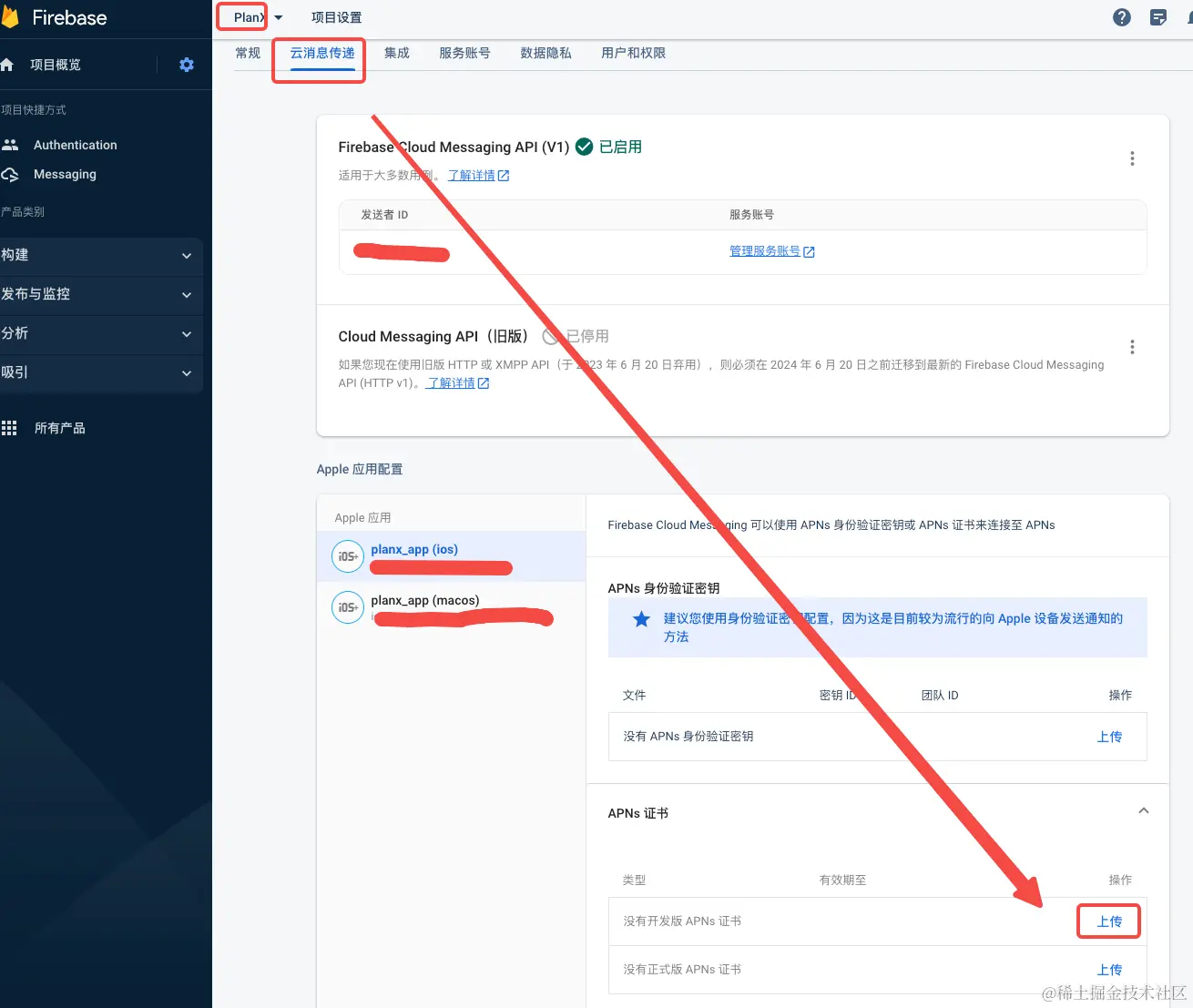The height and width of the screenshot is (1008, 1193).
Task: Click Messaging cloud icon in sidebar
Action: 10,174
